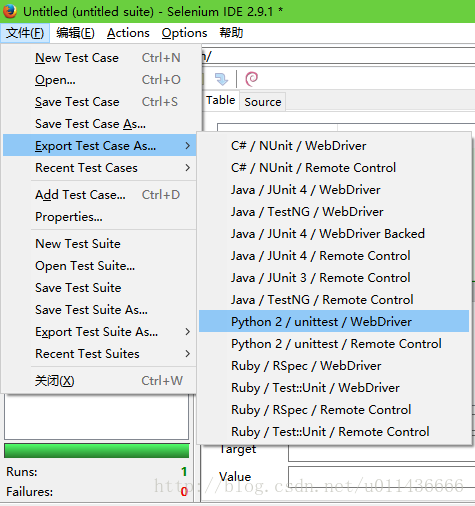Image resolution: width=475 pixels, height=506 pixels.
Task: Click the Base URL address field
Action: click(338, 56)
